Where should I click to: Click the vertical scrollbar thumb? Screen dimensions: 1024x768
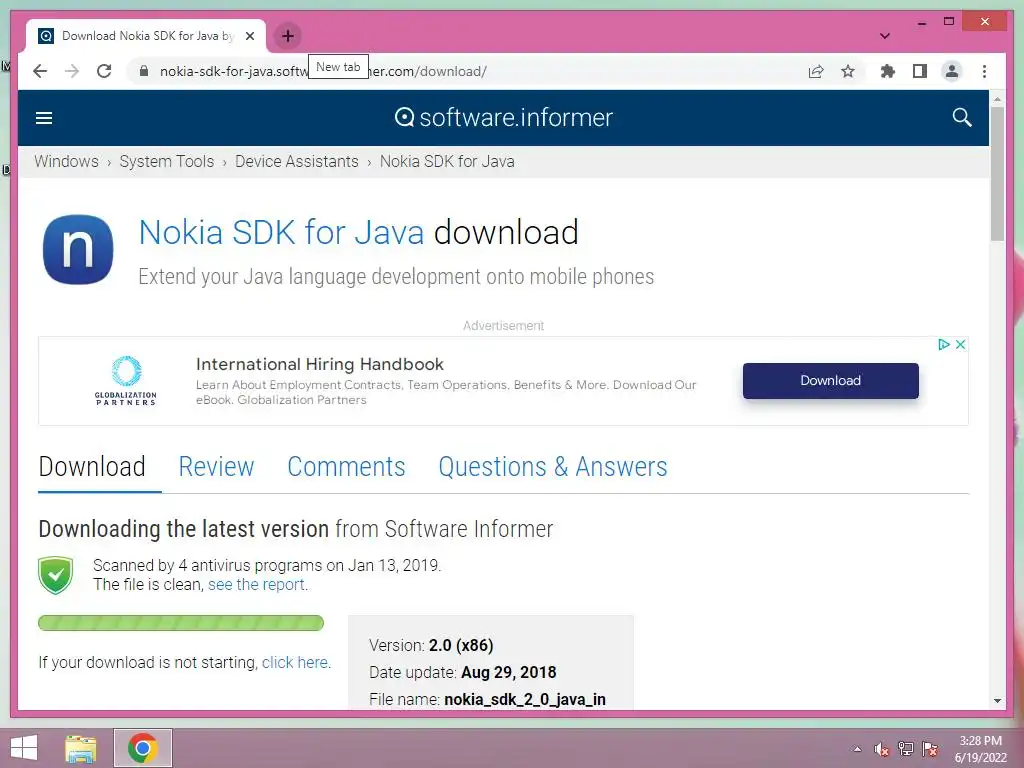point(997,174)
